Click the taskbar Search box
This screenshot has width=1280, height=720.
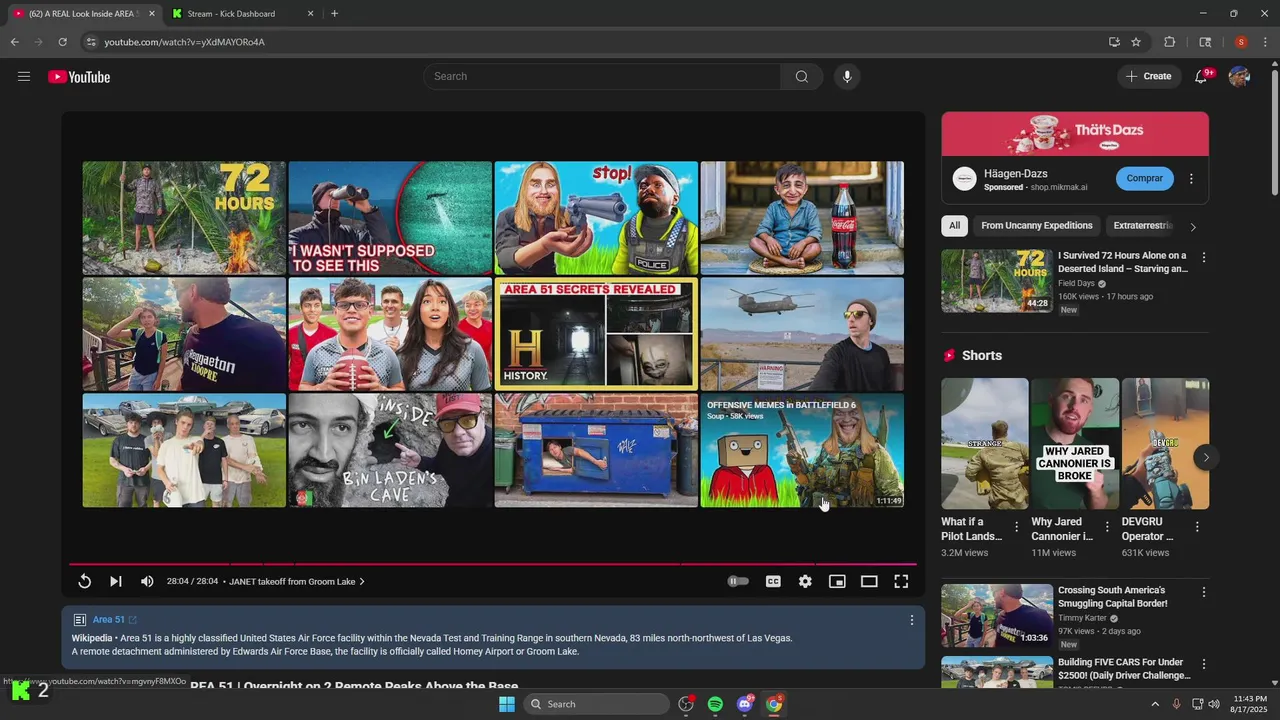click(x=596, y=704)
